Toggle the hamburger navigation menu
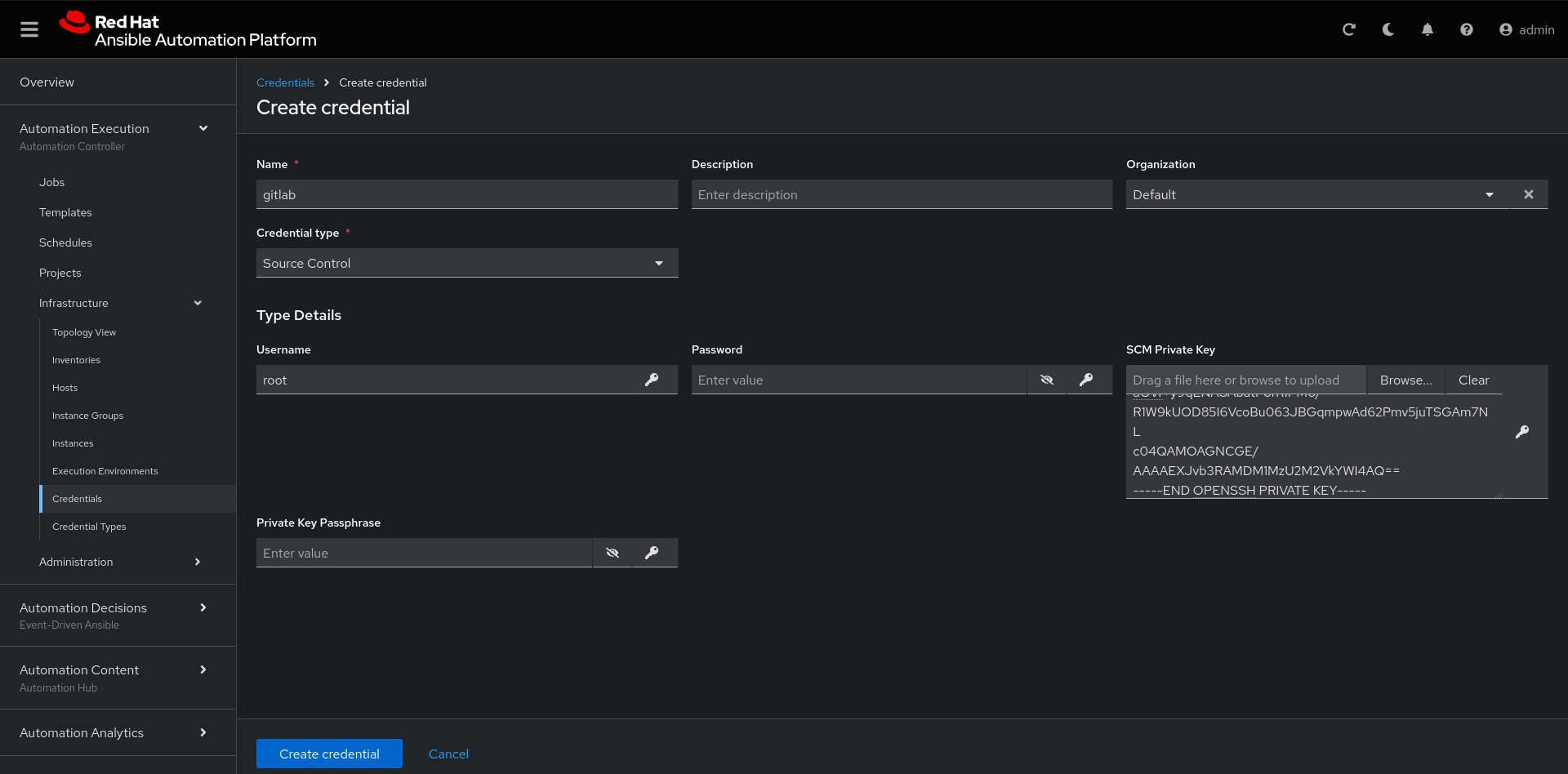The image size is (1568, 774). tap(29, 29)
